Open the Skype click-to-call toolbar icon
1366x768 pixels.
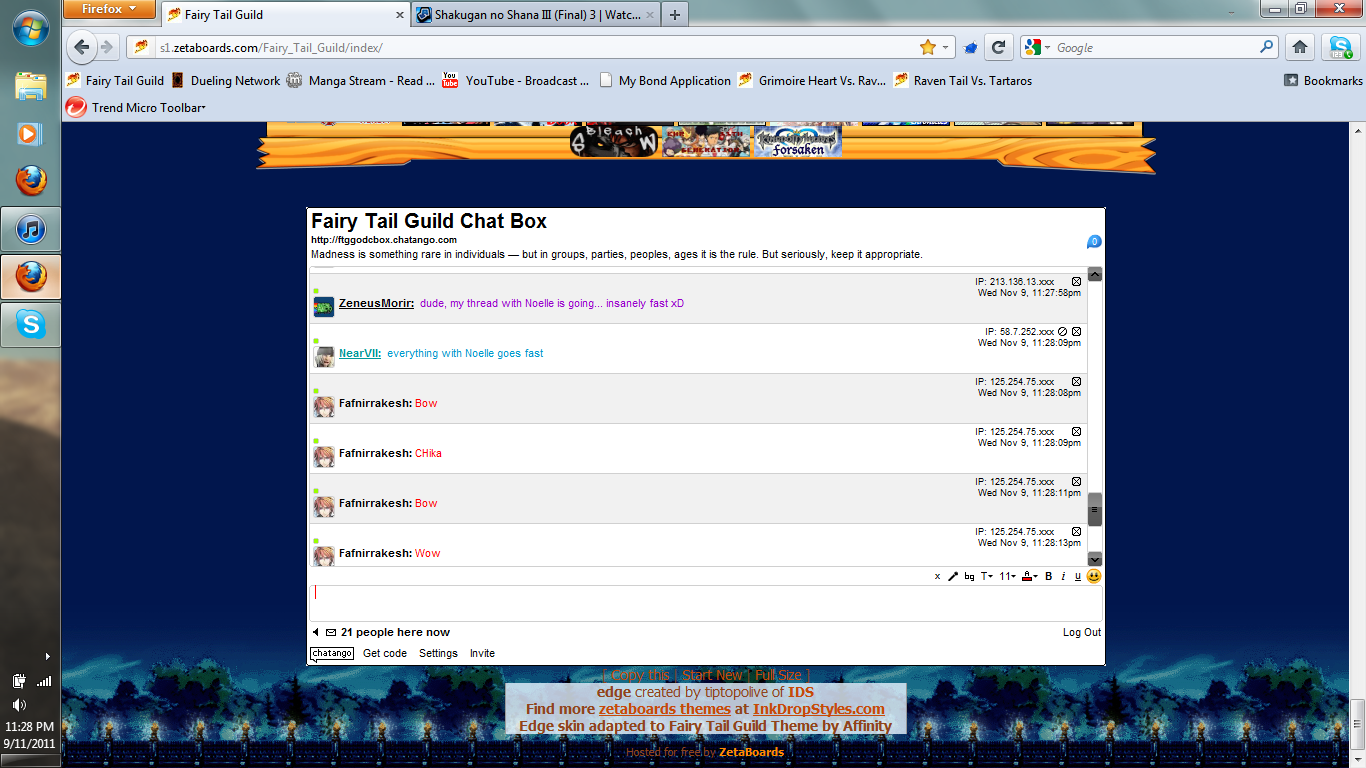pos(1338,47)
